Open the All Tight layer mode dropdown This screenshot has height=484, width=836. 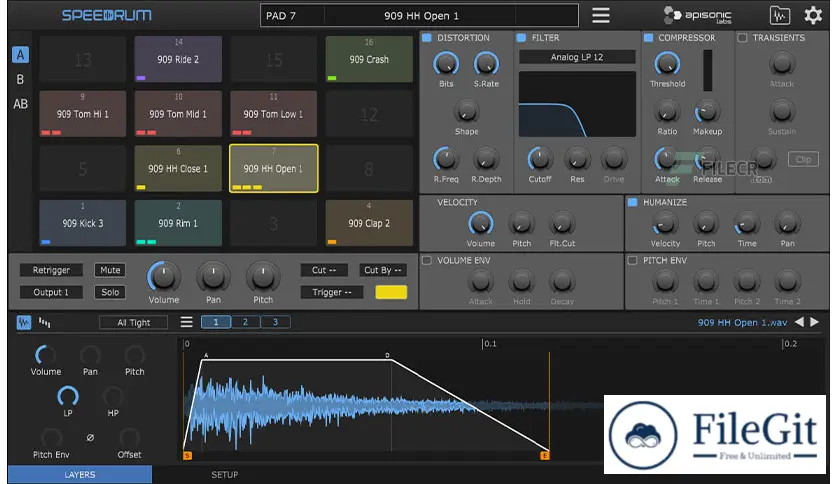[x=133, y=322]
